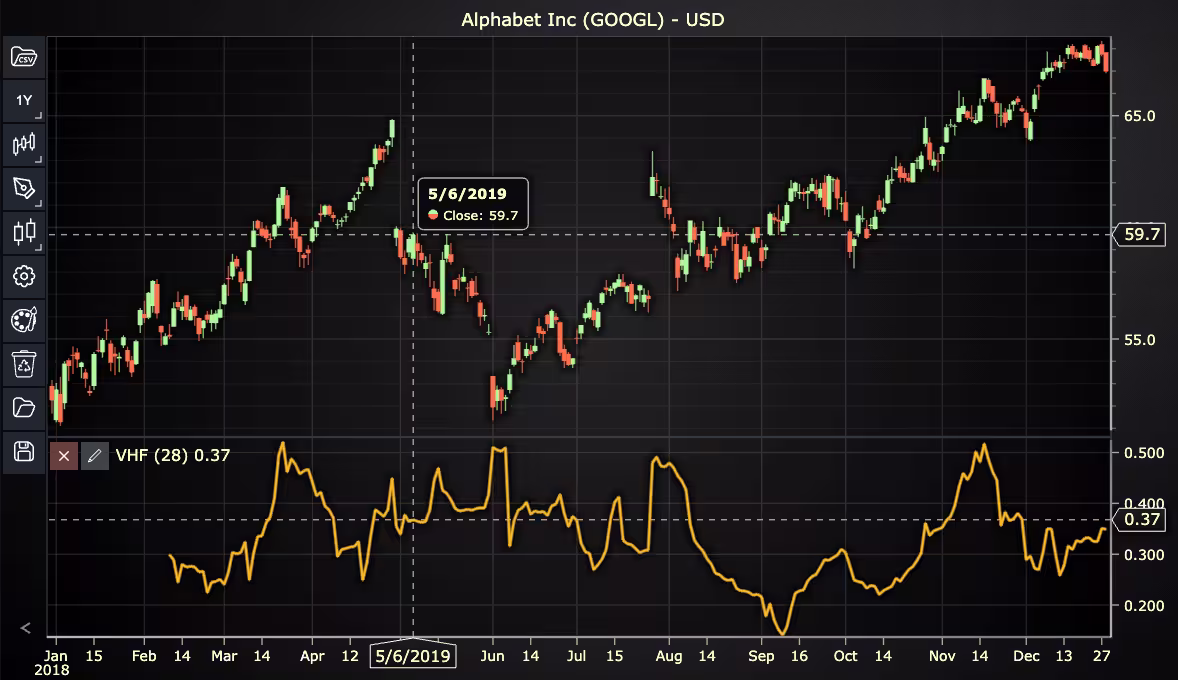1178x680 pixels.
Task: Click the Nov label on date axis
Action: 942,656
